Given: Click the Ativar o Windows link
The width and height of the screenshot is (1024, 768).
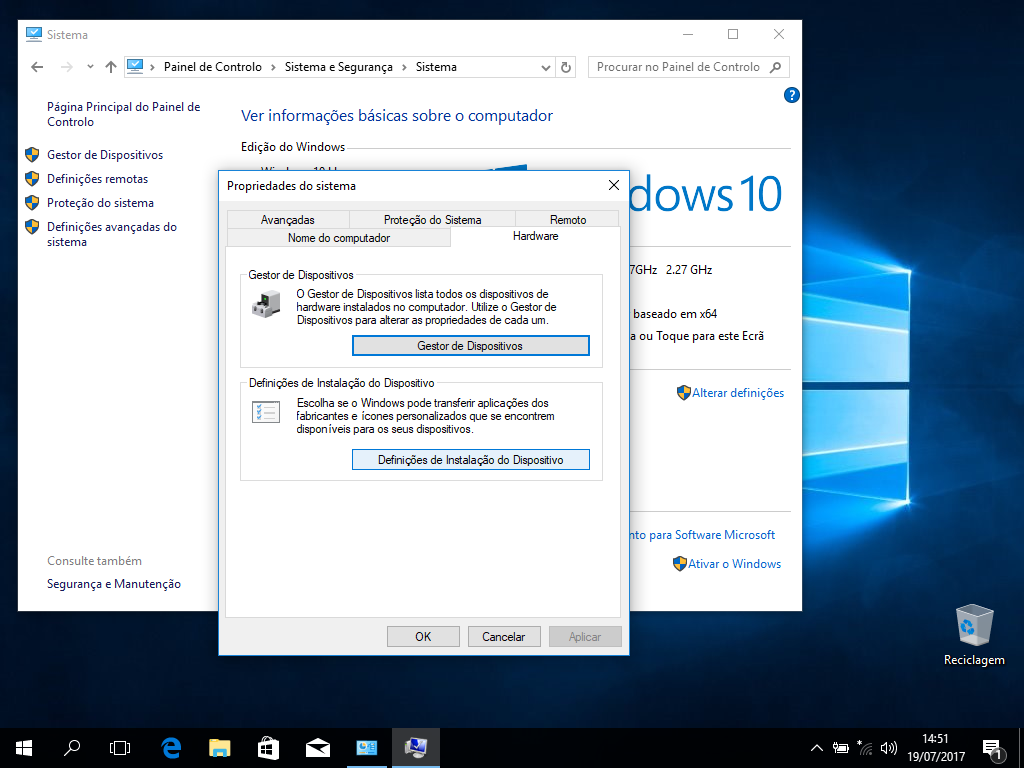Looking at the screenshot, I should click(x=734, y=564).
